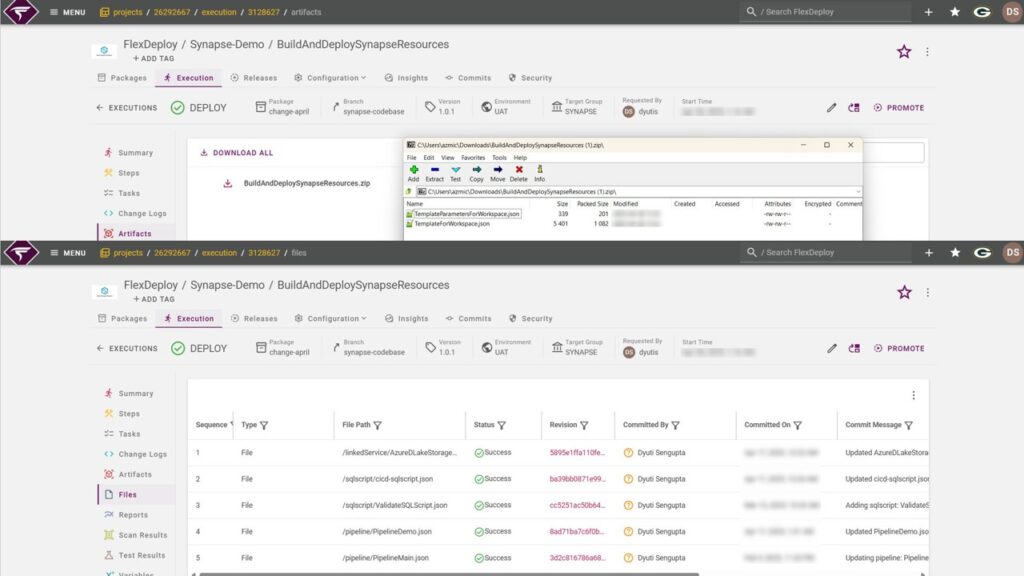Click the Commit Message column filter icon
The height and width of the screenshot is (576, 1024).
[x=908, y=425]
